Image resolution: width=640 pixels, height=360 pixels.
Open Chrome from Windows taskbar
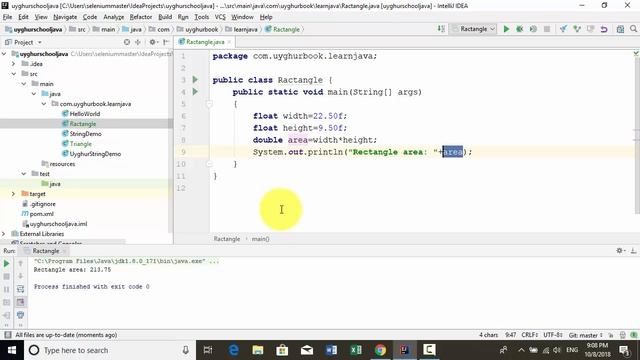(x=380, y=350)
